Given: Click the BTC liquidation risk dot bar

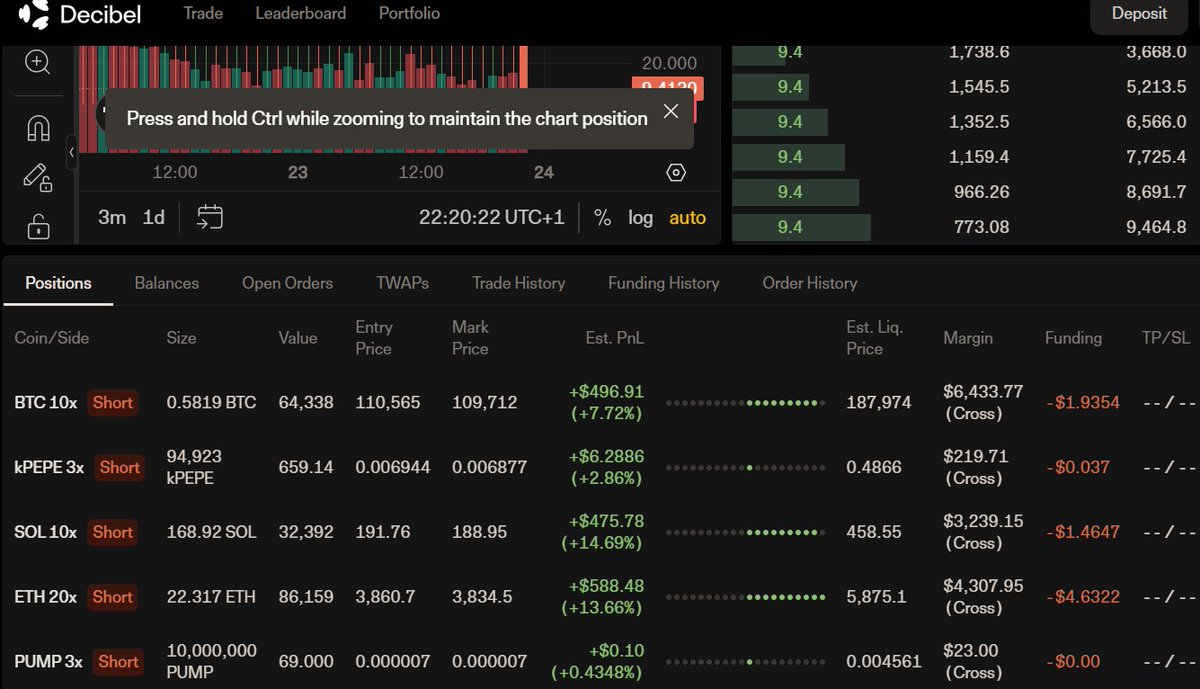Looking at the screenshot, I should point(745,402).
